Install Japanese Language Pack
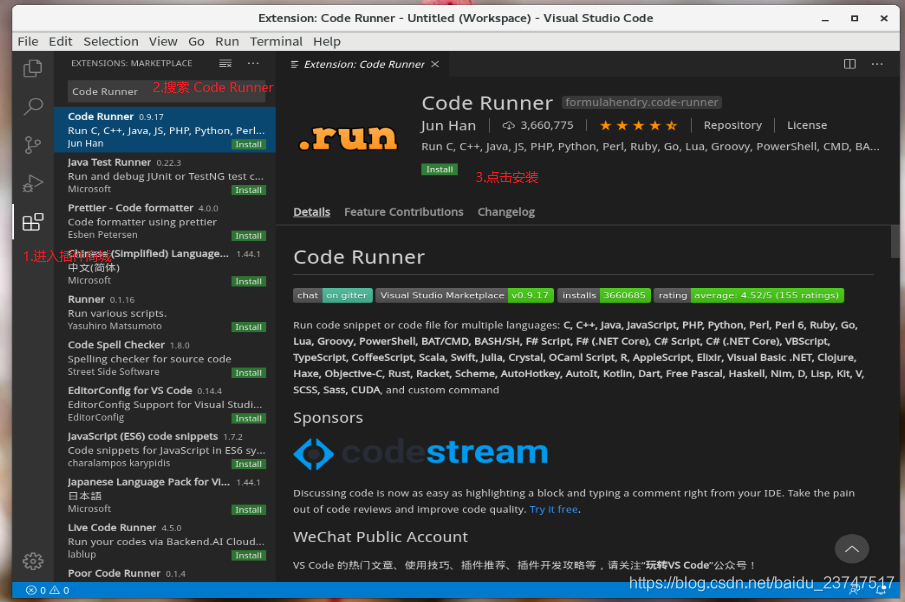Image resolution: width=905 pixels, height=602 pixels. coord(248,510)
